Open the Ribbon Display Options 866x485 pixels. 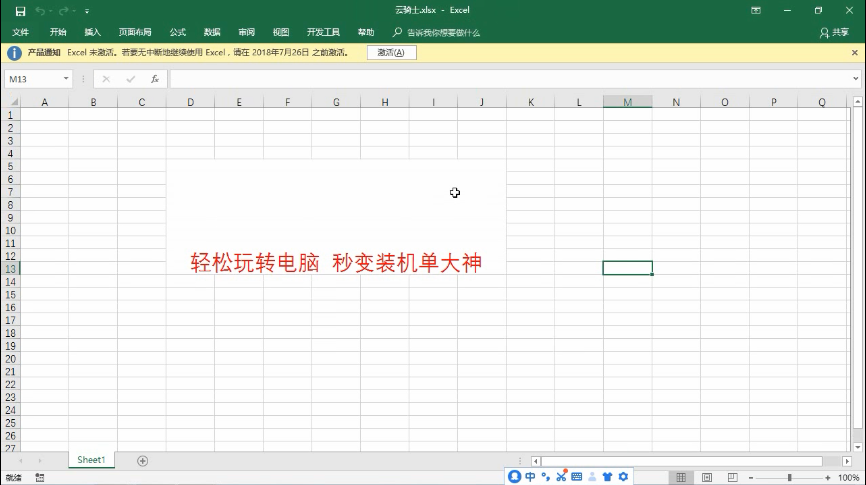[756, 10]
